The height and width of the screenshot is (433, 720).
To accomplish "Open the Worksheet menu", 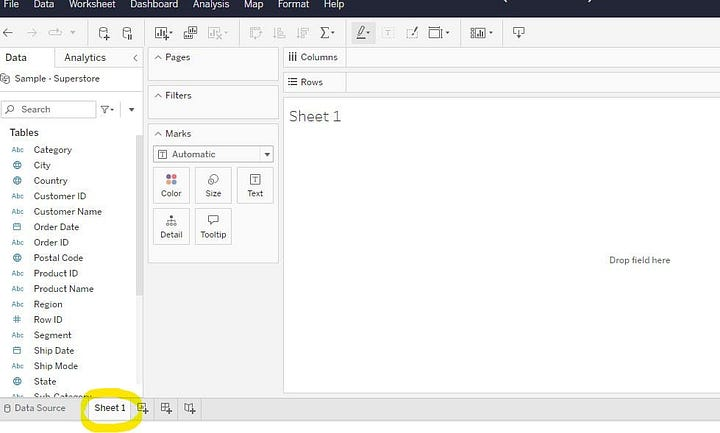I will click(x=92, y=5).
